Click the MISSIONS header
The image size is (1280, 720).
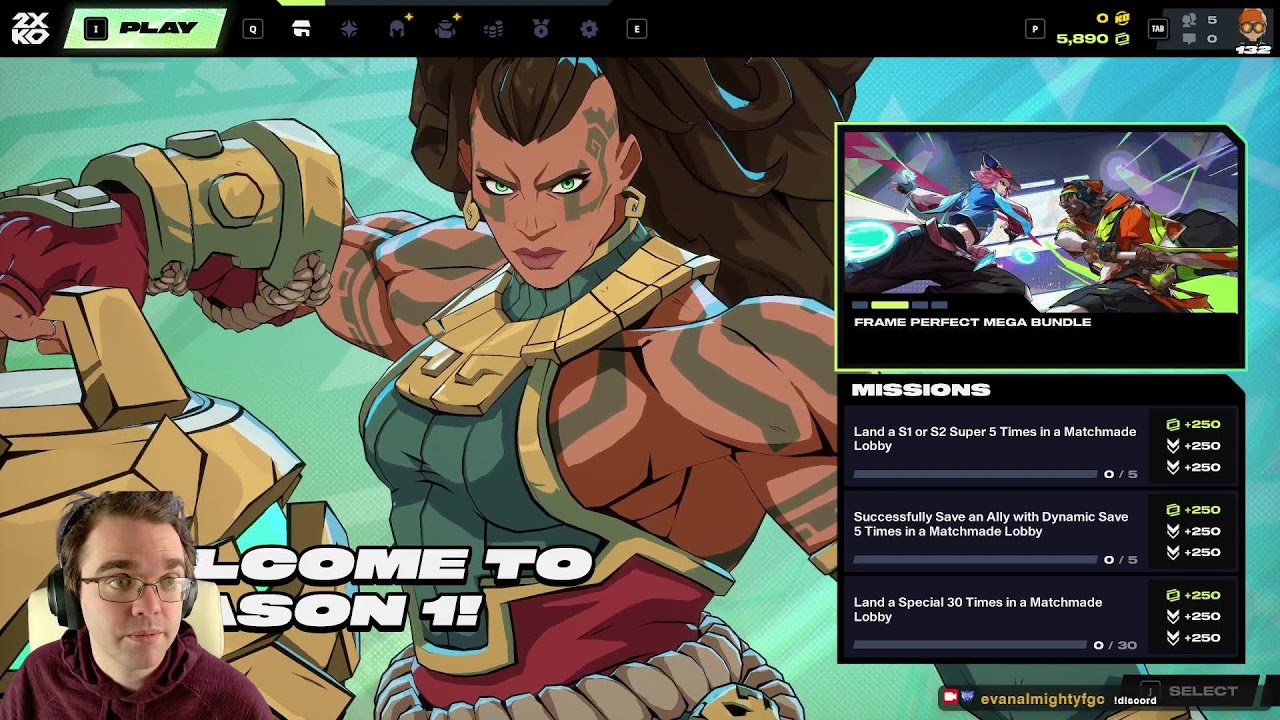pyautogui.click(x=921, y=390)
